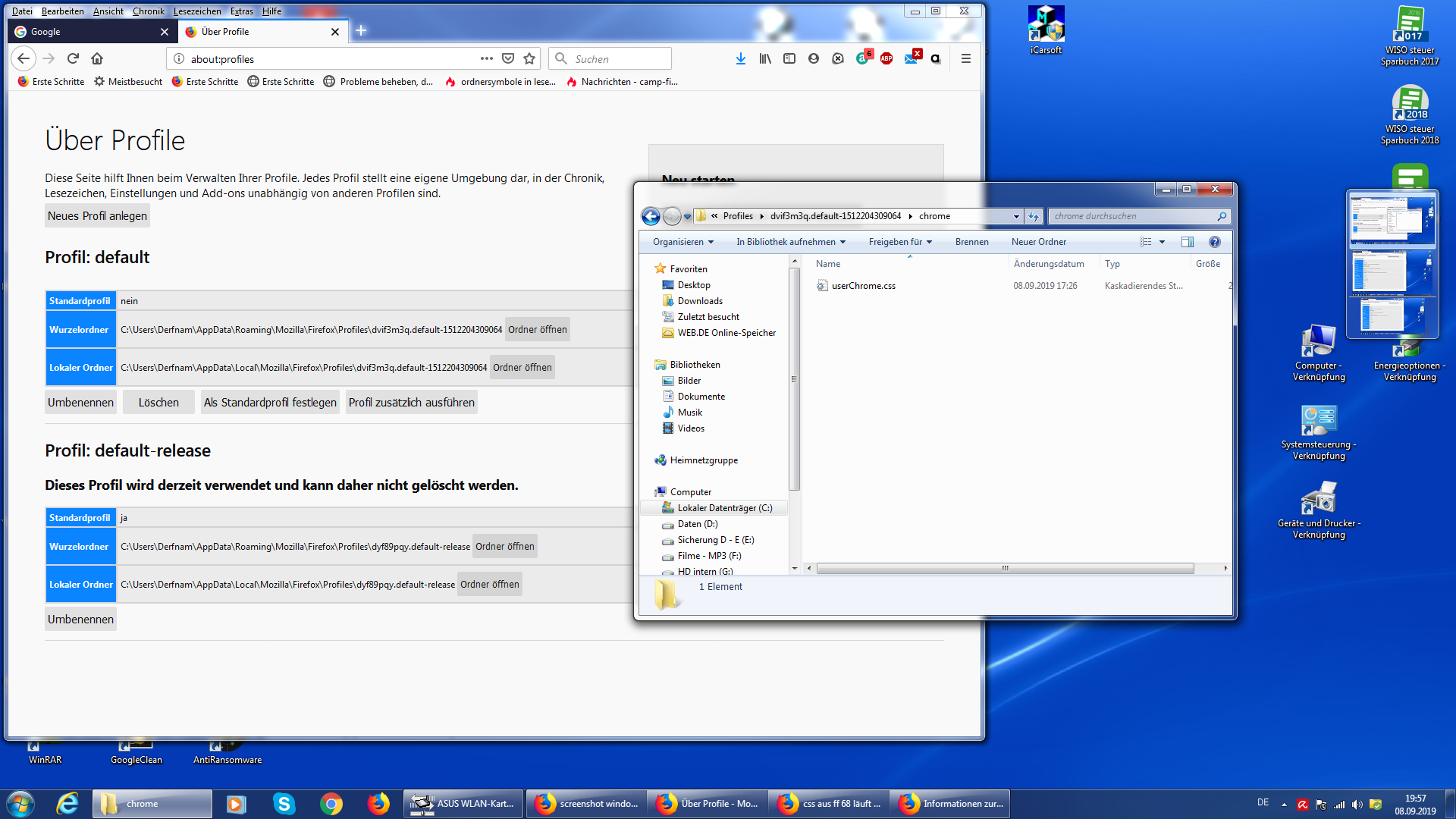Save page to Pocket icon
The image size is (1456, 819).
pyautogui.click(x=508, y=58)
